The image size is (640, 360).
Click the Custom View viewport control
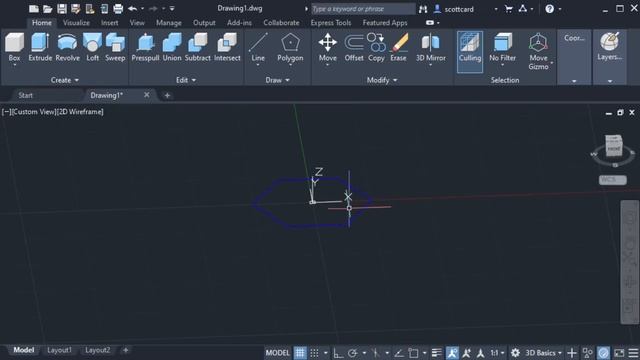(x=33, y=111)
